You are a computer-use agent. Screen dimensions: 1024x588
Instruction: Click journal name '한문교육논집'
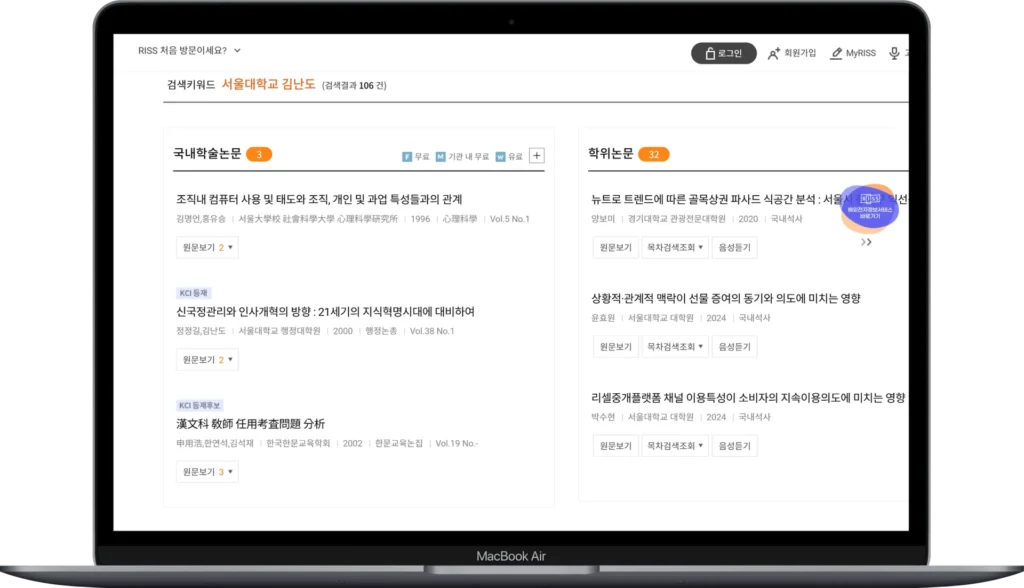click(x=398, y=444)
